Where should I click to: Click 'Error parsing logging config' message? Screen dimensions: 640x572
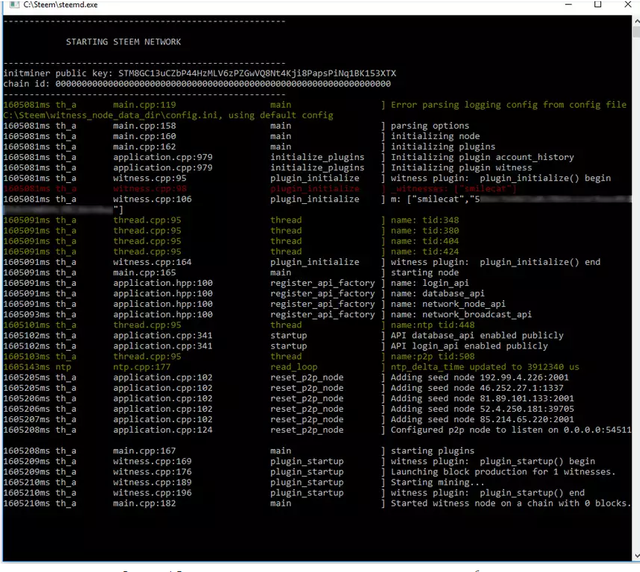coord(509,105)
